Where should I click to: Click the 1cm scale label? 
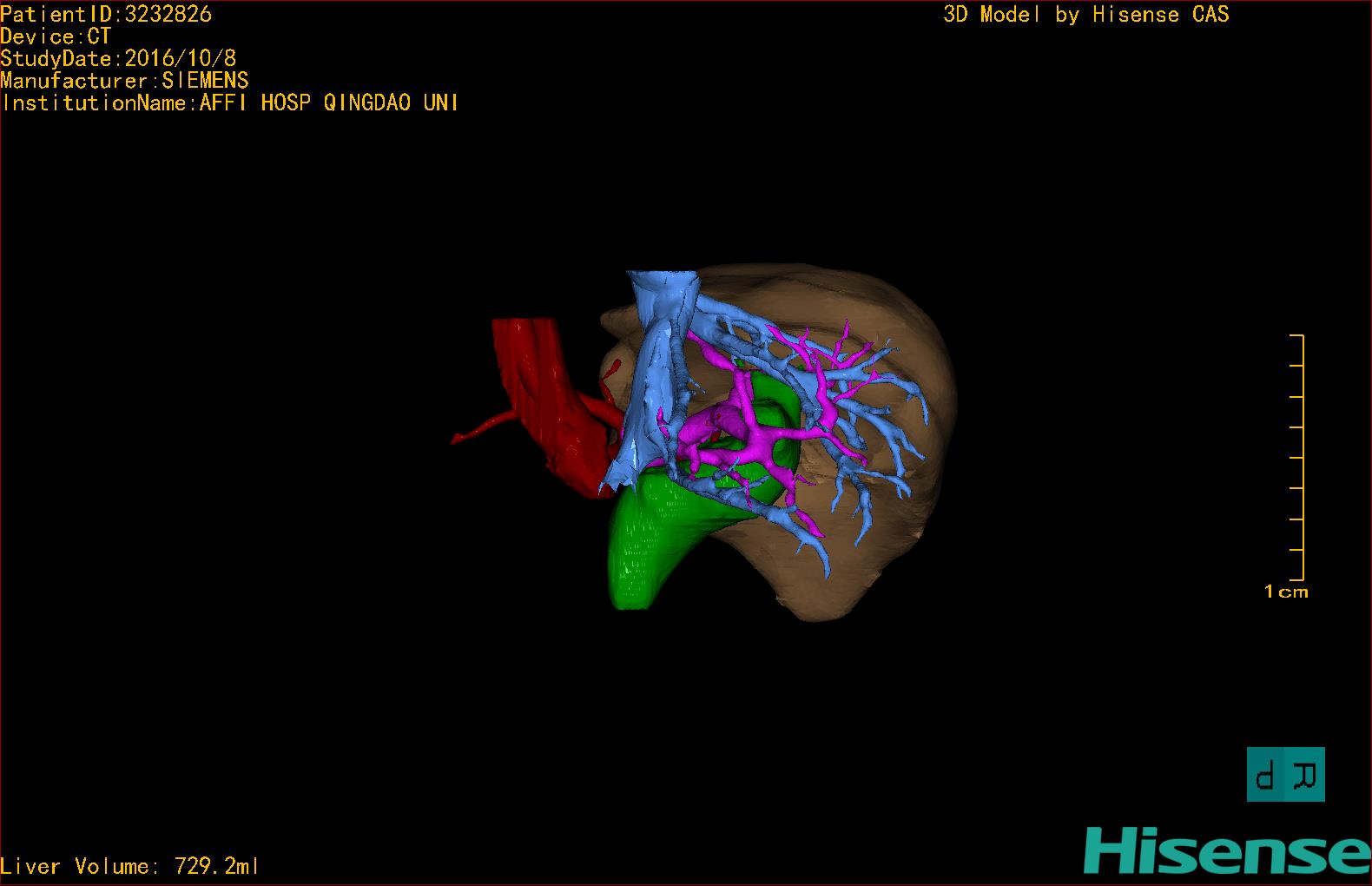click(x=1286, y=592)
